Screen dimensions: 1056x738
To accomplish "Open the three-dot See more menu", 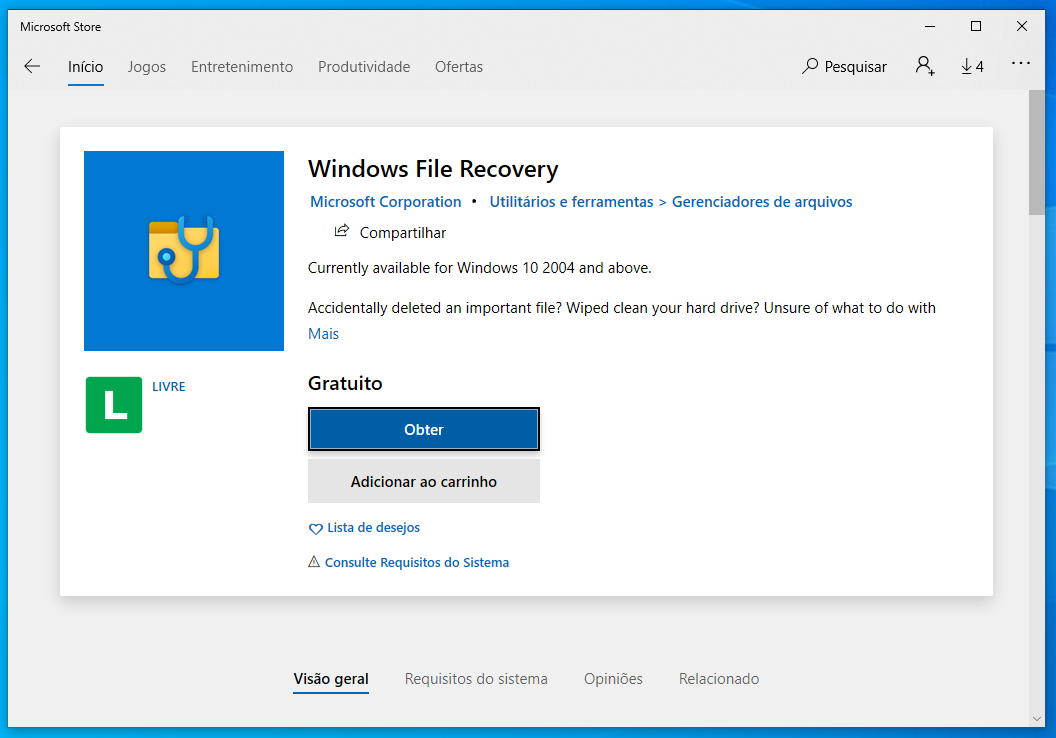I will 1020,63.
